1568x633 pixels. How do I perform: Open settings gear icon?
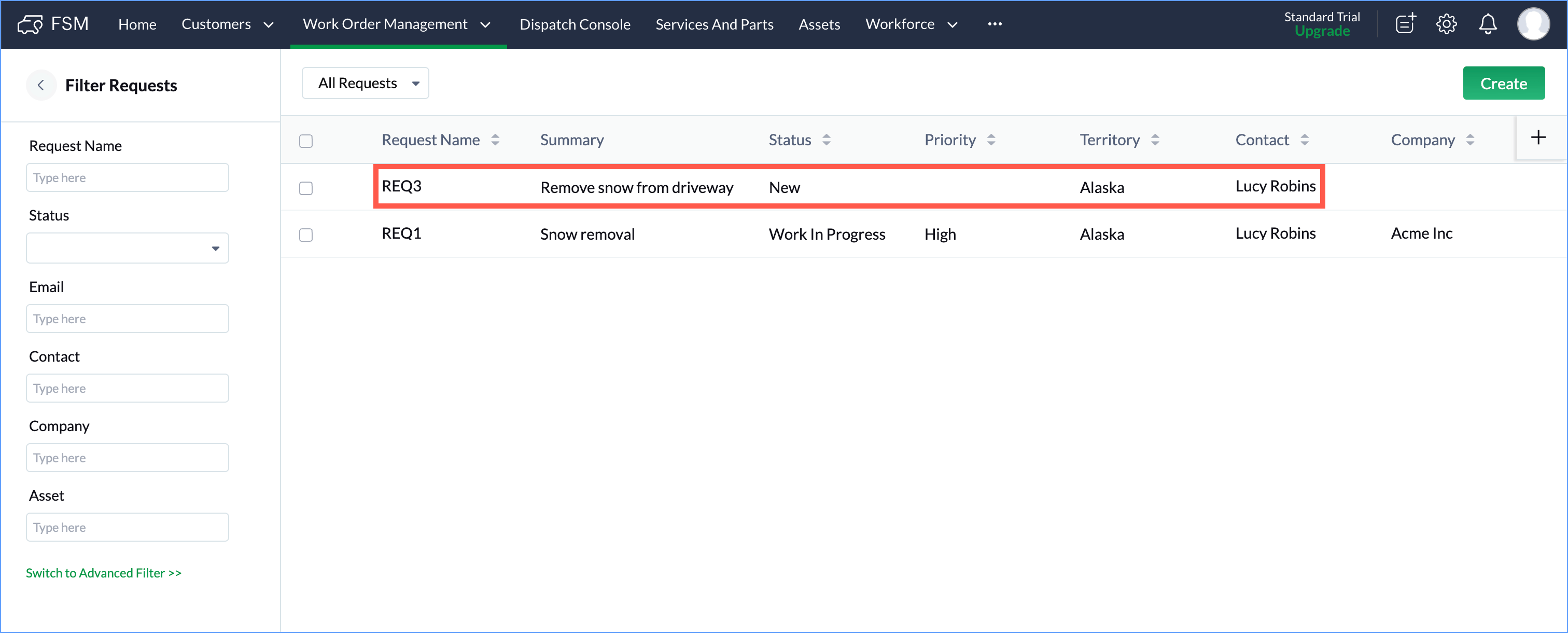pyautogui.click(x=1446, y=24)
